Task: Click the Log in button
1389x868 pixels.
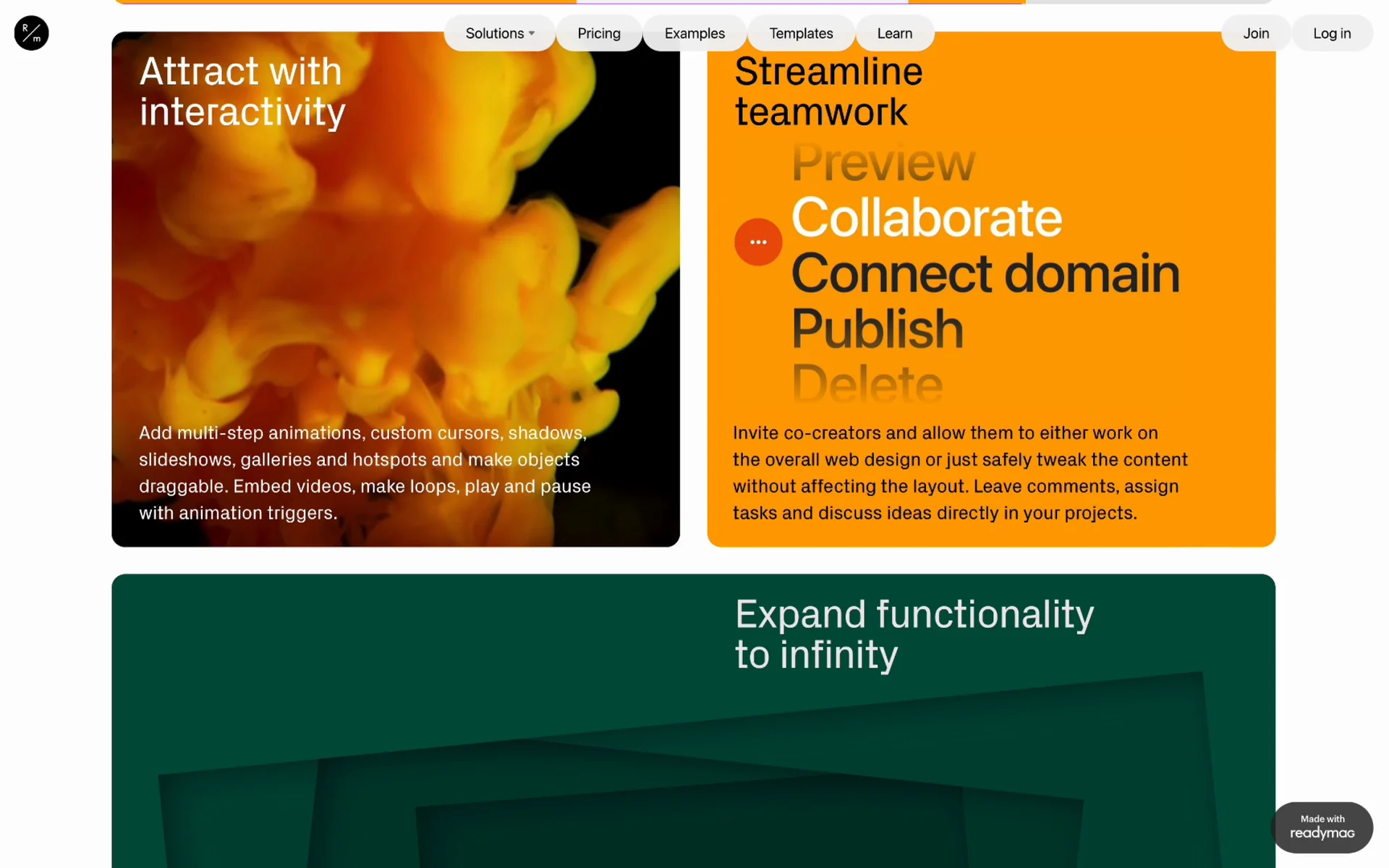Action: click(x=1331, y=33)
